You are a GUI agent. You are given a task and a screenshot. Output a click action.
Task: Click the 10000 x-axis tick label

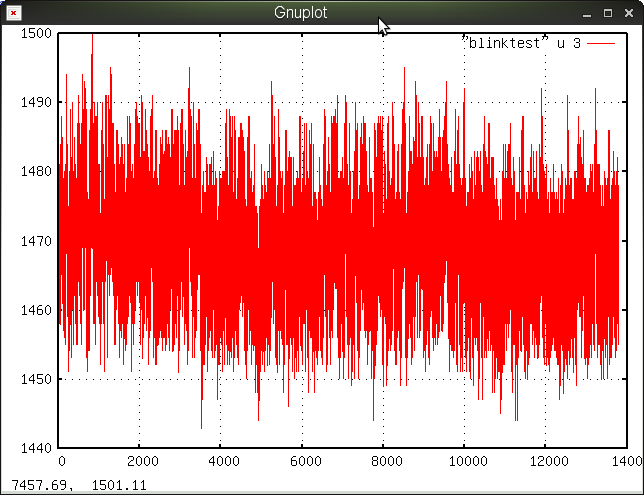tap(463, 462)
